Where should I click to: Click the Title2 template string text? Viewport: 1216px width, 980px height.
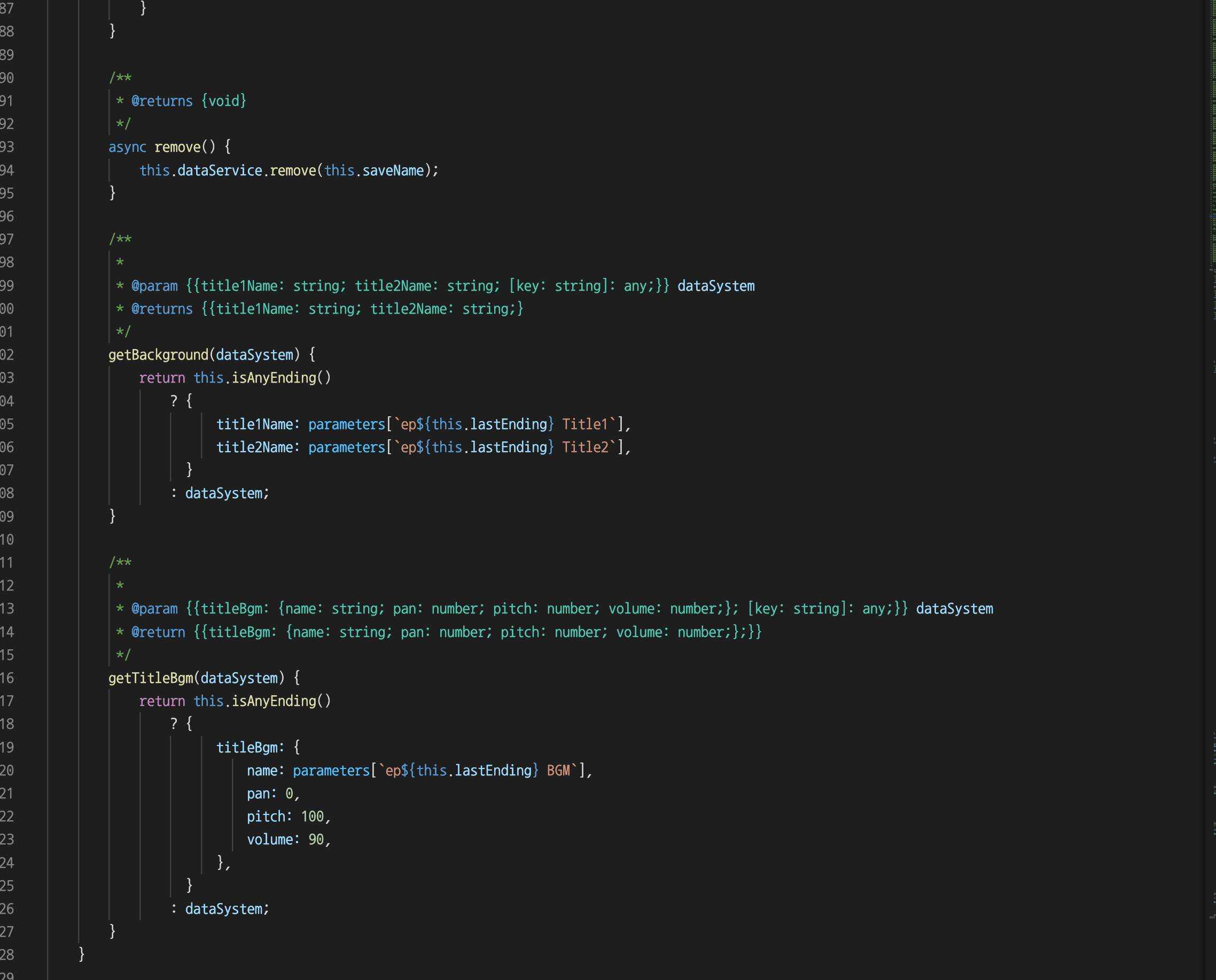pyautogui.click(x=584, y=448)
